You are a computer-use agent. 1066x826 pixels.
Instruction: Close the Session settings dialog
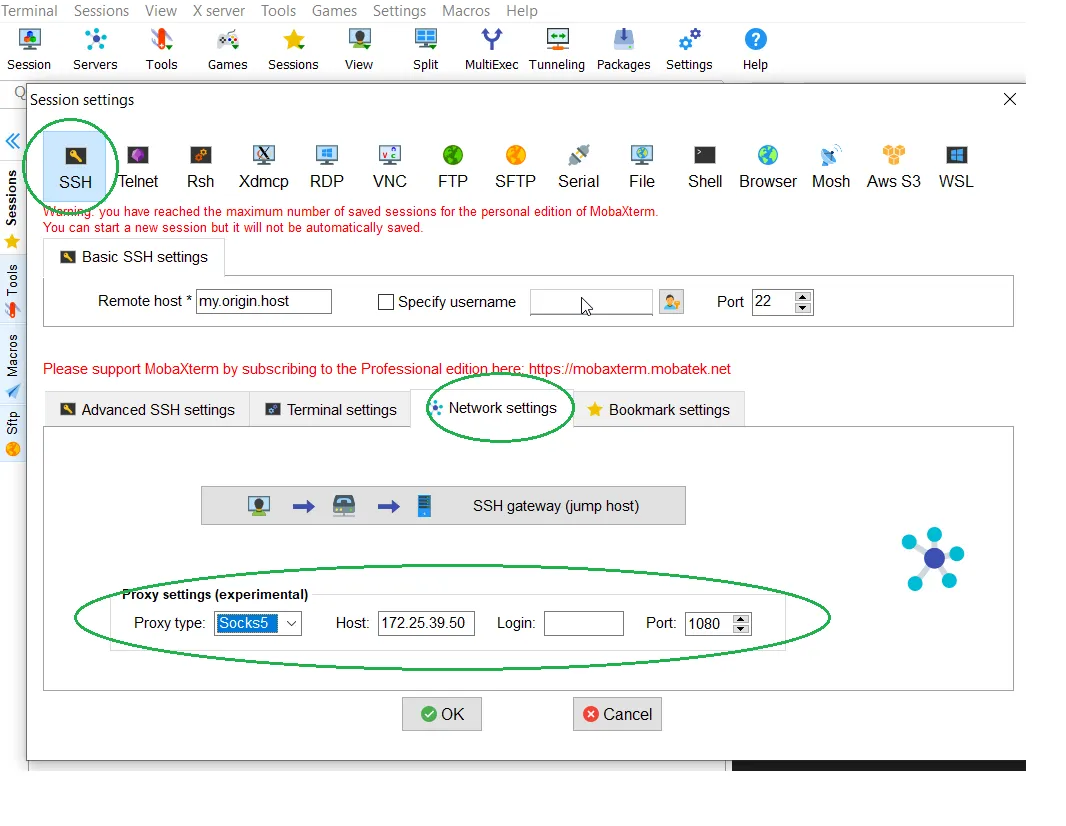click(x=1010, y=99)
